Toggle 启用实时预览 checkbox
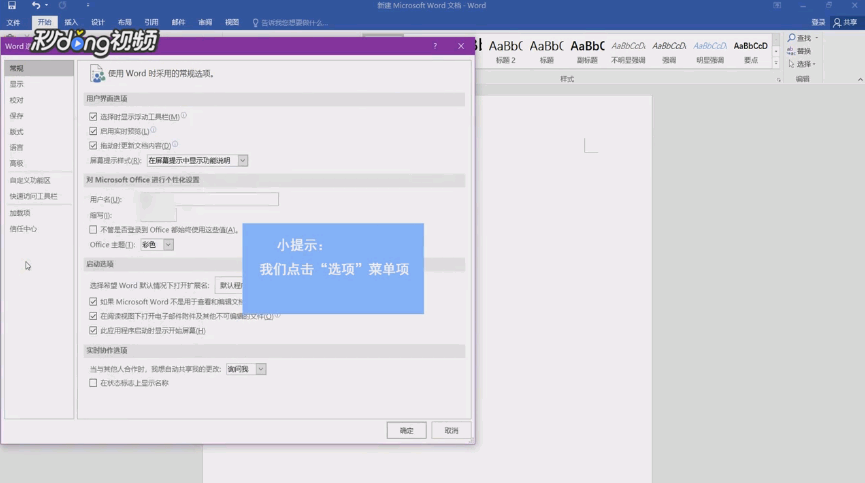Screen dimensions: 865x483 pos(93,131)
